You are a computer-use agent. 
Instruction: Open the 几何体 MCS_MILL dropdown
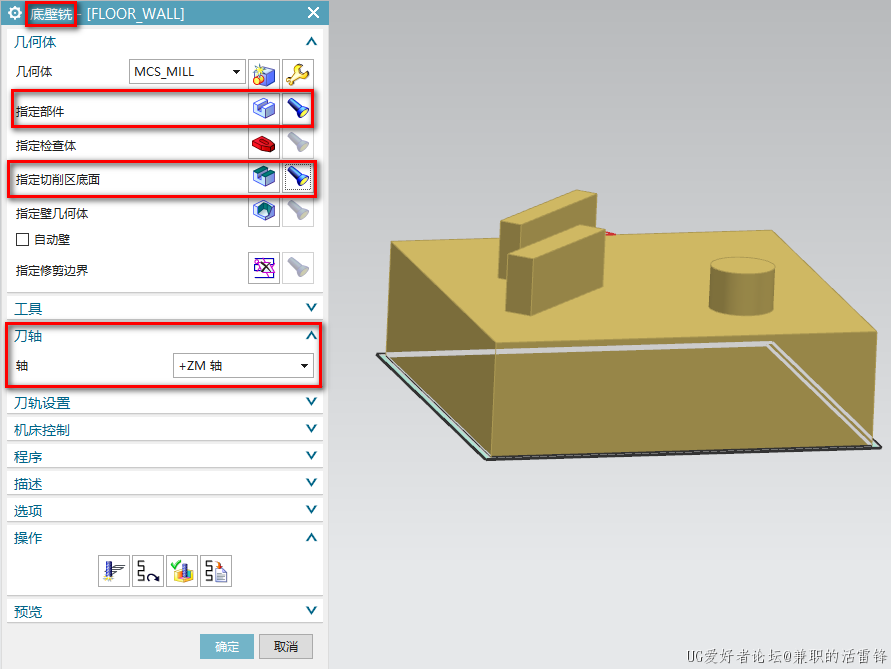[x=188, y=72]
